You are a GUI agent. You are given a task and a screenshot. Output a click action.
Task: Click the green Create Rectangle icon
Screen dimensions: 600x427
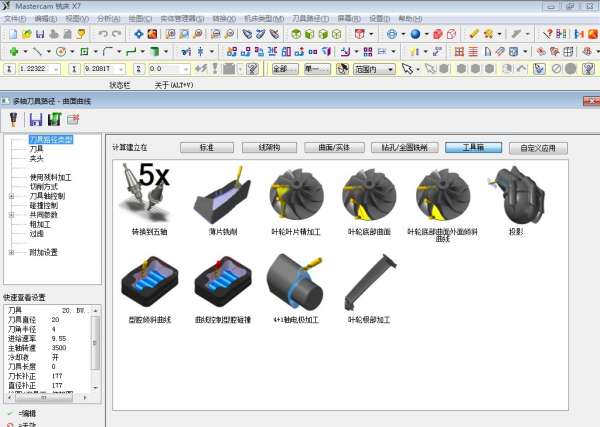tap(85, 51)
